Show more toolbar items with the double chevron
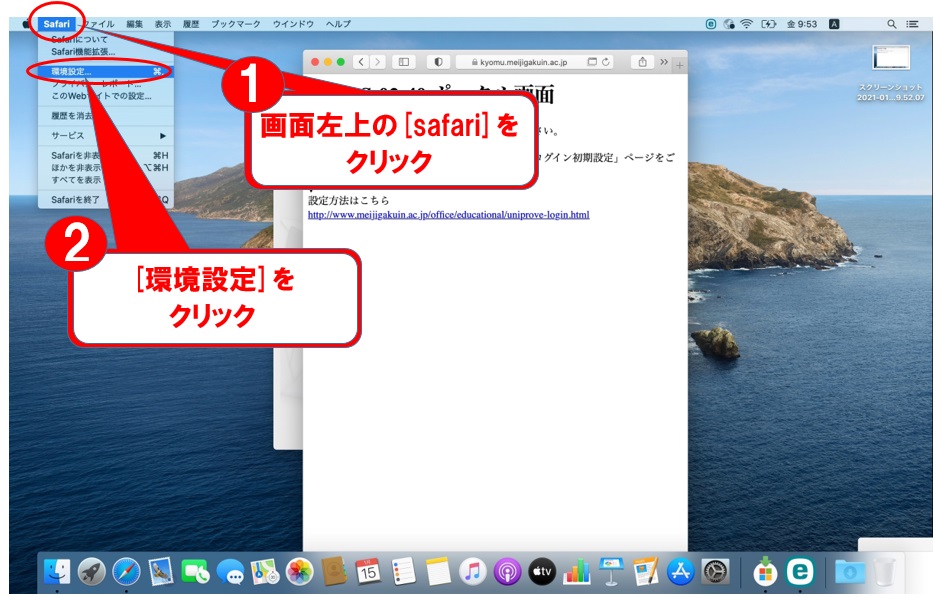The image size is (934, 597). [x=664, y=62]
